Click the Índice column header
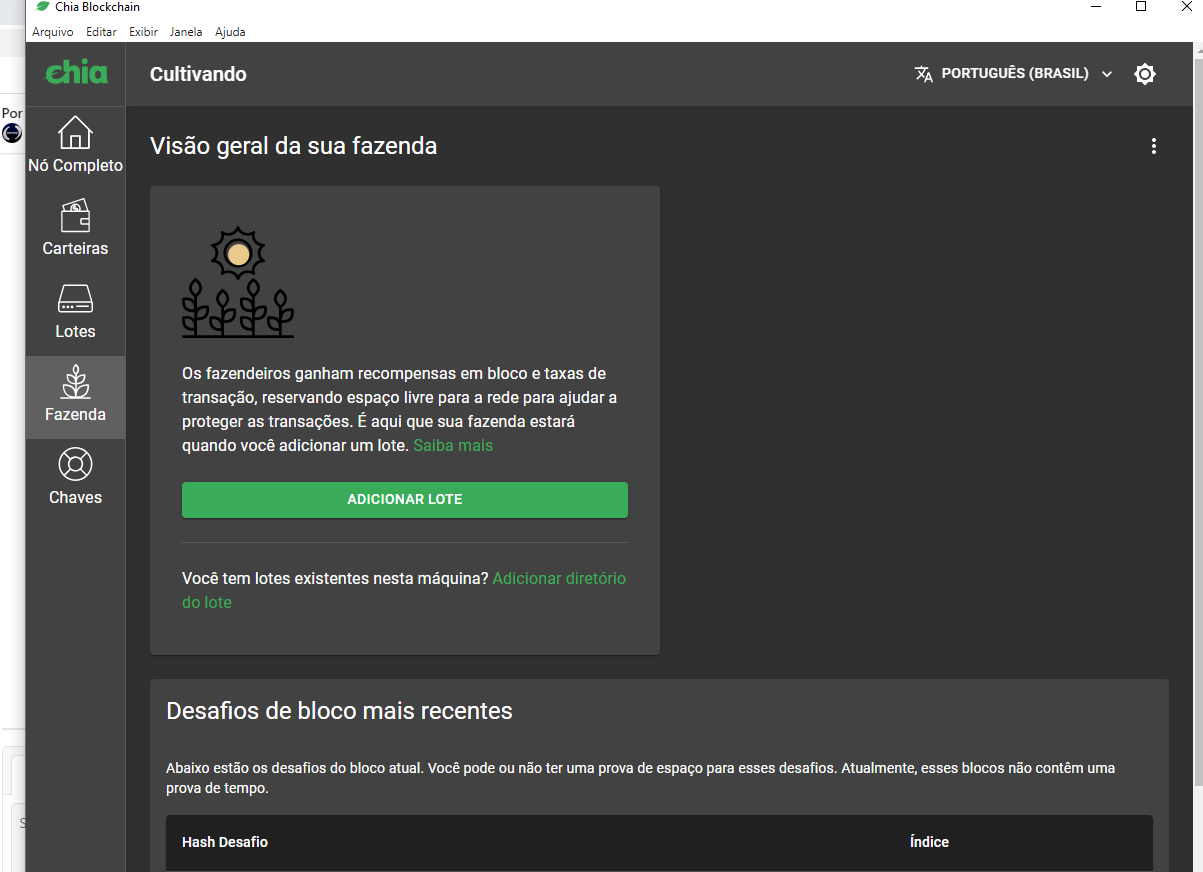This screenshot has width=1203, height=872. (929, 842)
